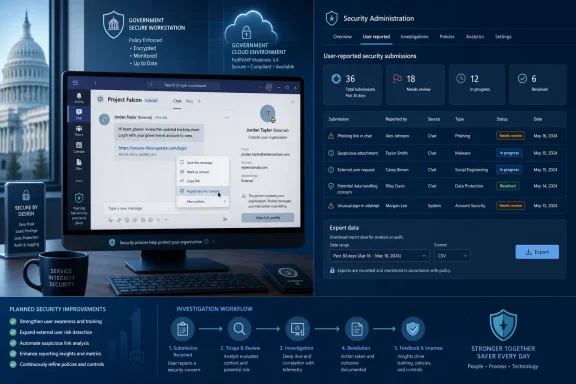Open the CSV format dropdown

(452, 256)
